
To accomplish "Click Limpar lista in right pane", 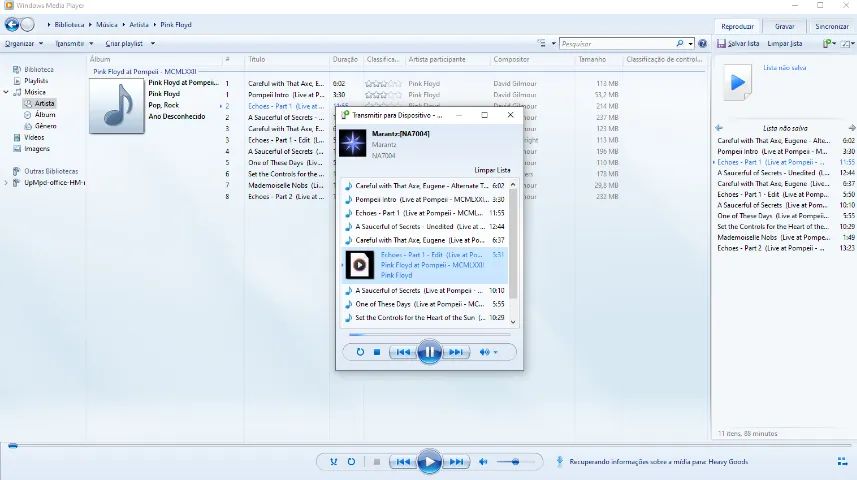I will (x=785, y=44).
